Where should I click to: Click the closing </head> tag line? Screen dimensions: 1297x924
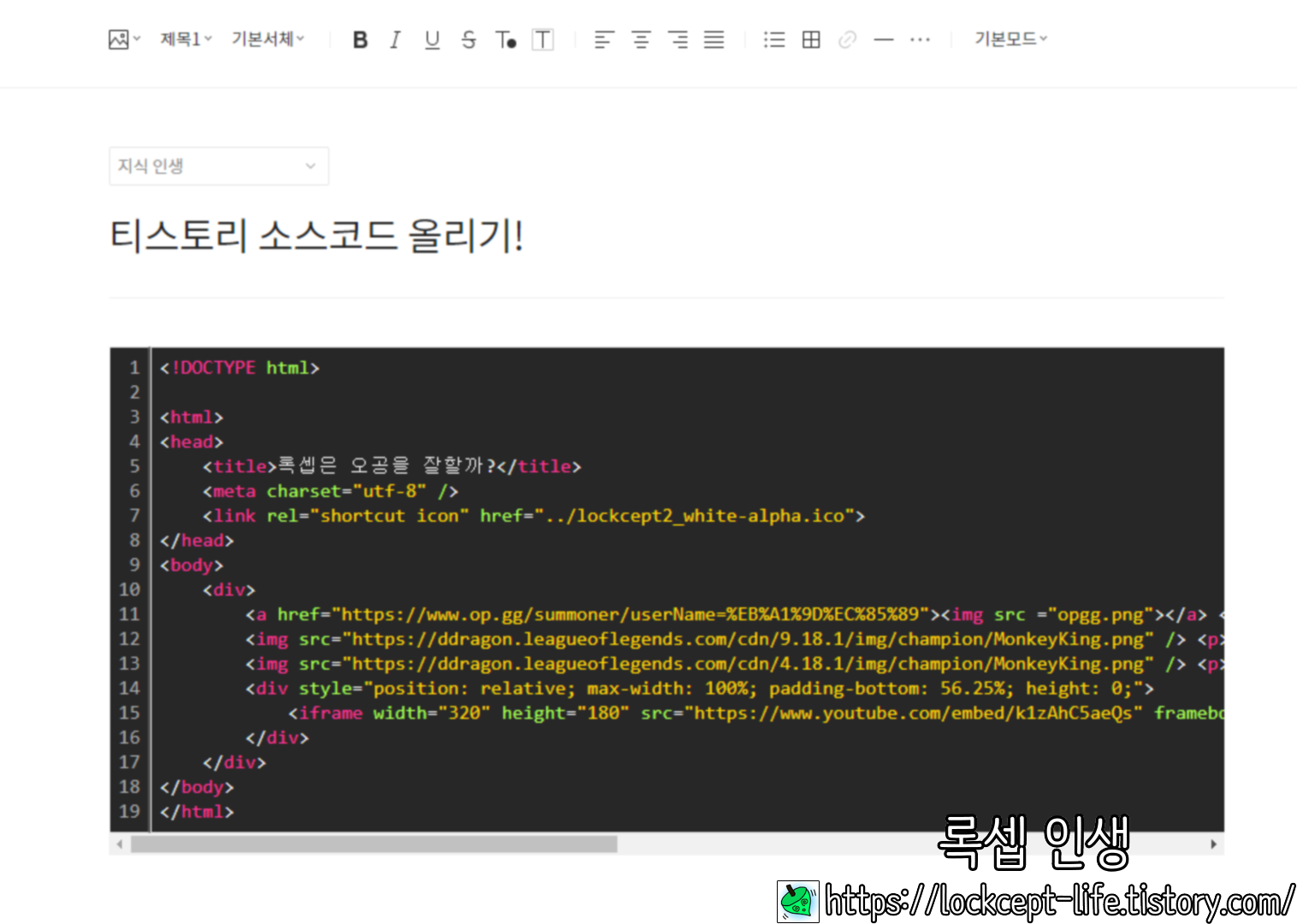197,541
